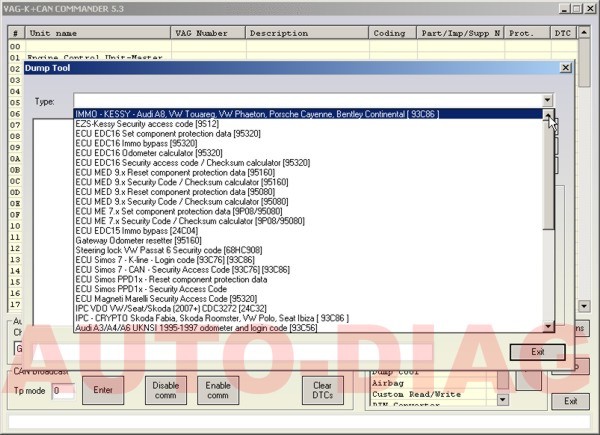The image size is (600, 435).
Task: Select MED 9.x Security Code / Checksum [95160]
Action: [x=308, y=182]
